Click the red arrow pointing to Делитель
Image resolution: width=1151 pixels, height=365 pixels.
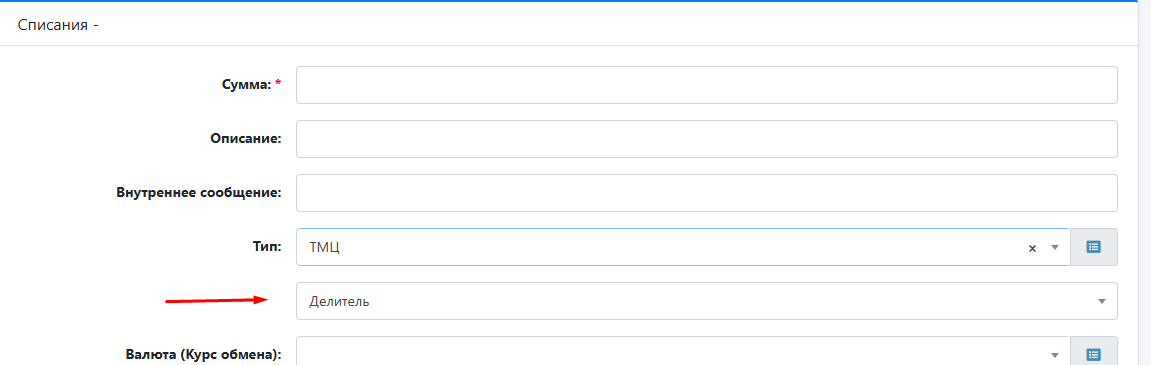coord(215,300)
